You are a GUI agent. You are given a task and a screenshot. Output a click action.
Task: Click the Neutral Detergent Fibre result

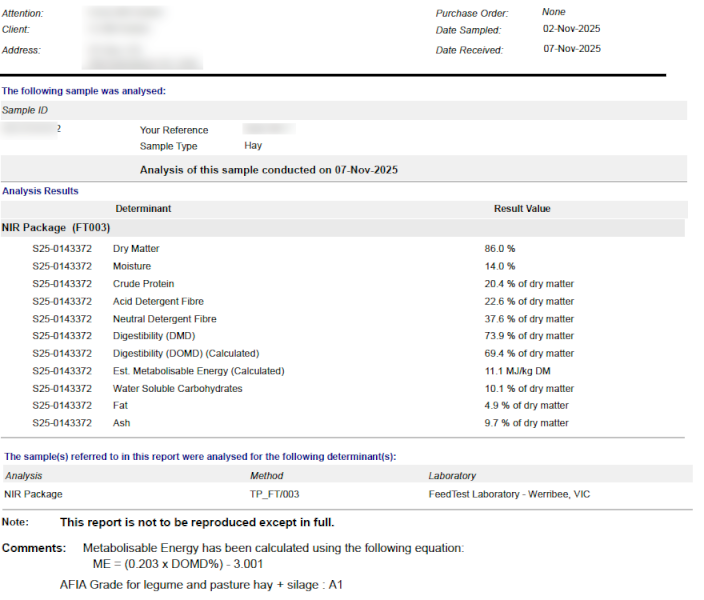(x=529, y=319)
